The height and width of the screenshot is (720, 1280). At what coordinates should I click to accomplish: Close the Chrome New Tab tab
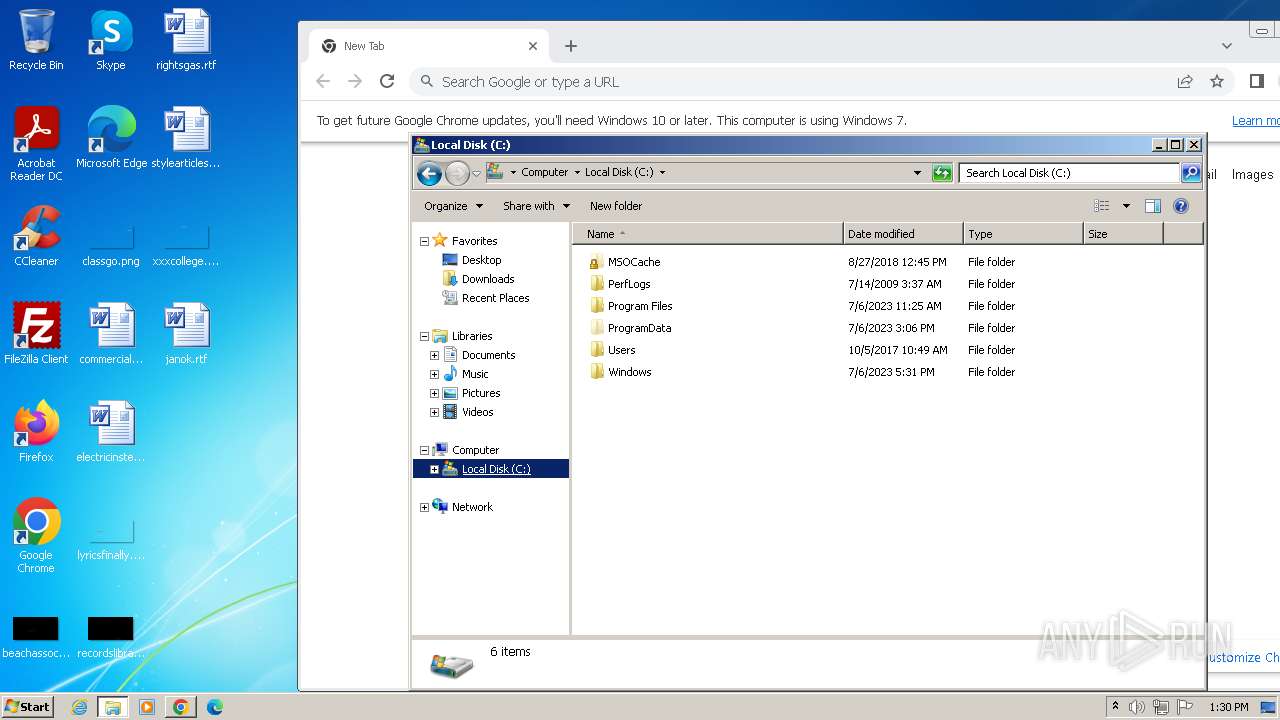[532, 46]
